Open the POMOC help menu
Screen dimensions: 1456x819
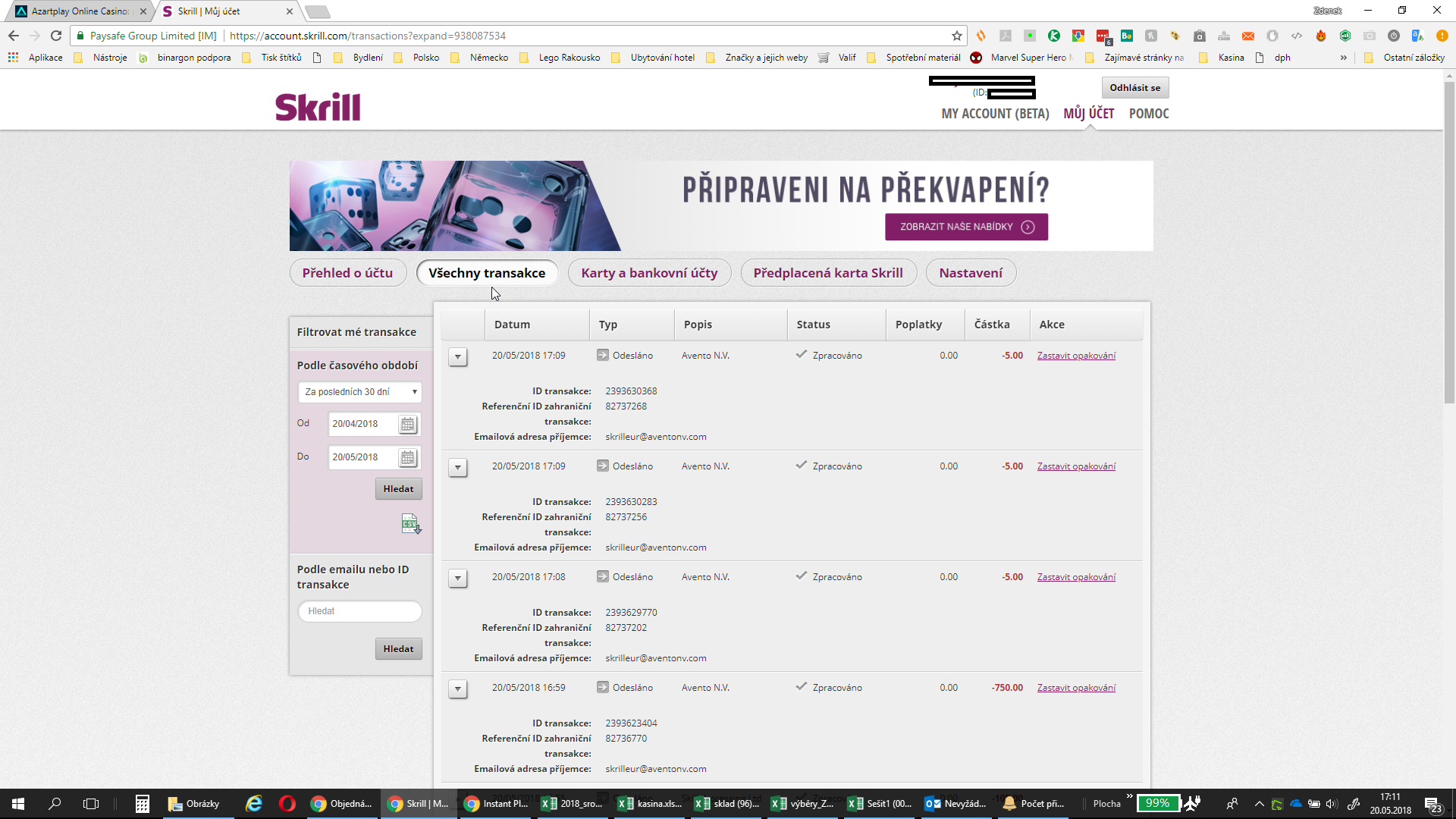point(1149,114)
